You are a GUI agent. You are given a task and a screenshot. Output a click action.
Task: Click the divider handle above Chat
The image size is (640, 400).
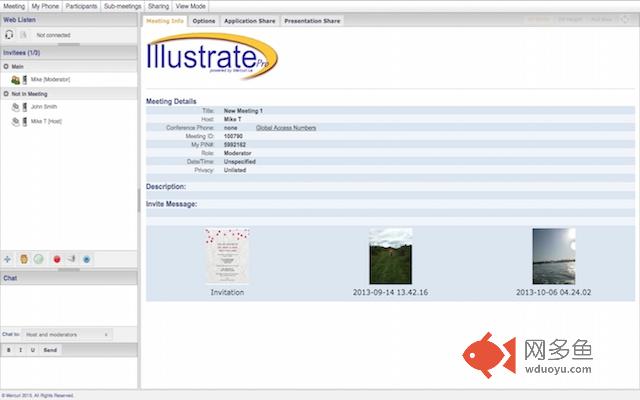point(69,270)
